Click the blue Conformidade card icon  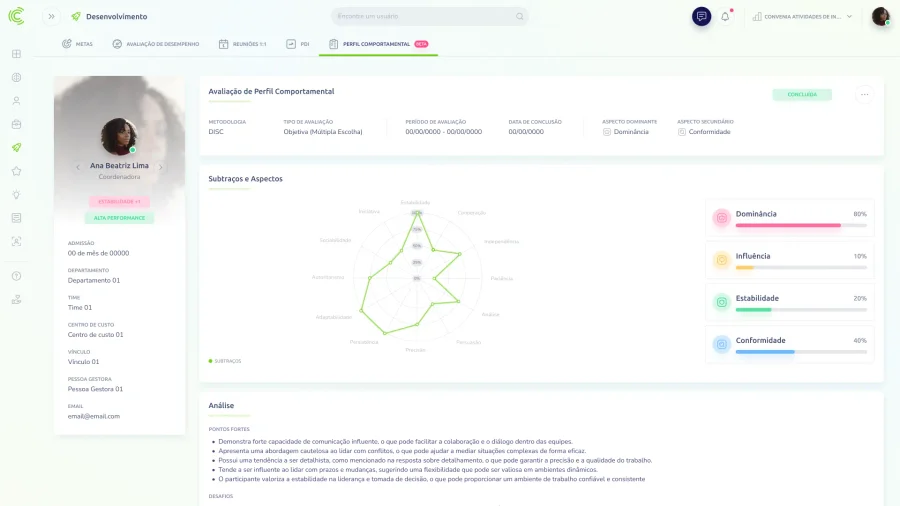pyautogui.click(x=721, y=344)
